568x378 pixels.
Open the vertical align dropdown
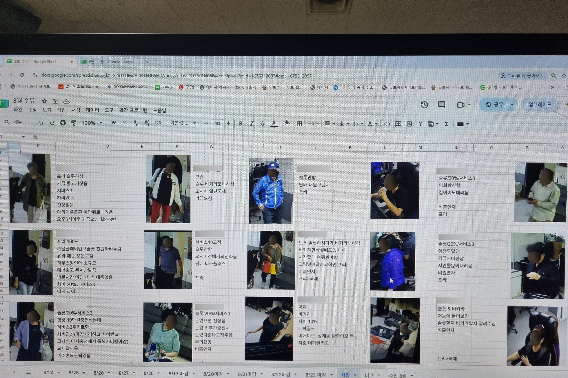[x=343, y=124]
